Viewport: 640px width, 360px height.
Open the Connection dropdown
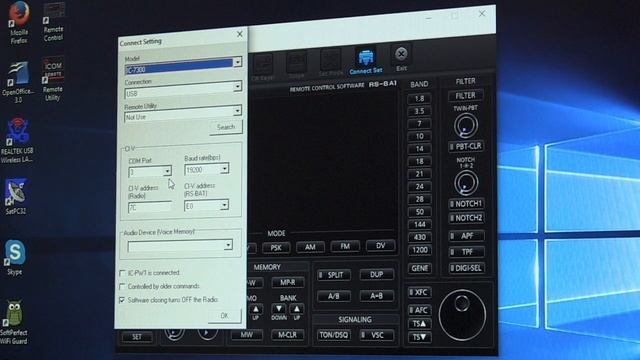237,87
